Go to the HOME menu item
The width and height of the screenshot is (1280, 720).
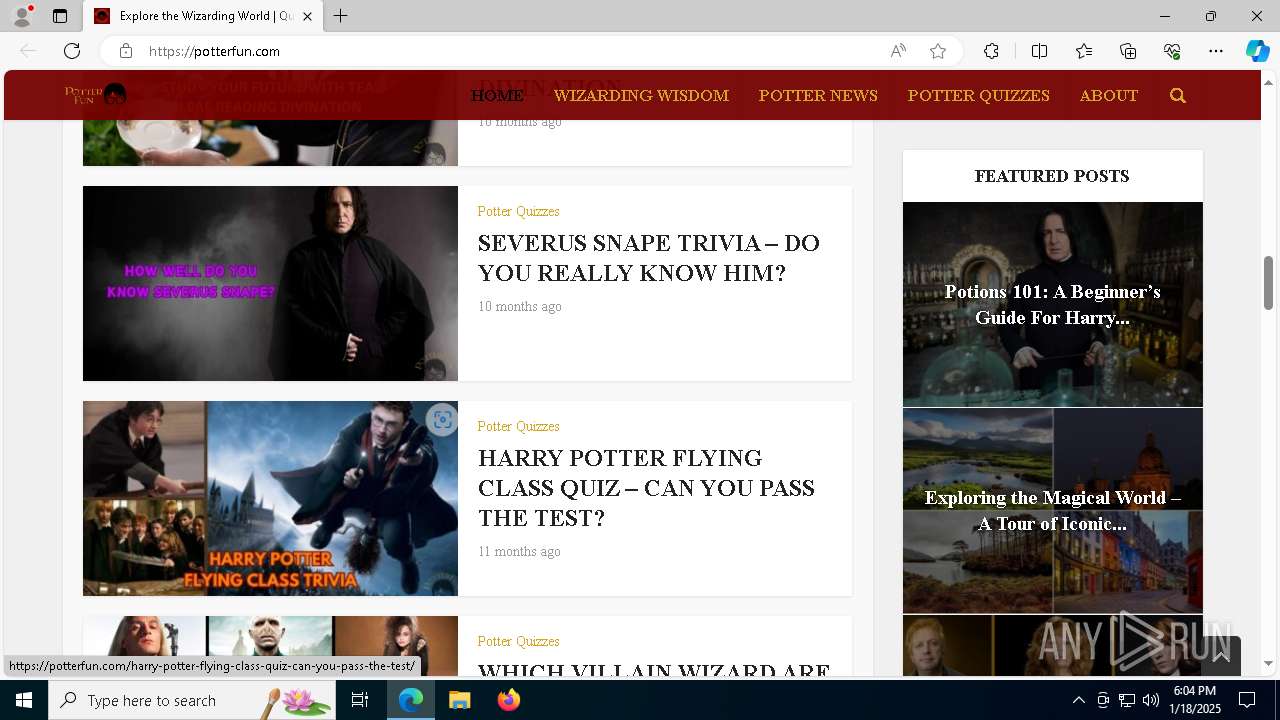point(497,96)
